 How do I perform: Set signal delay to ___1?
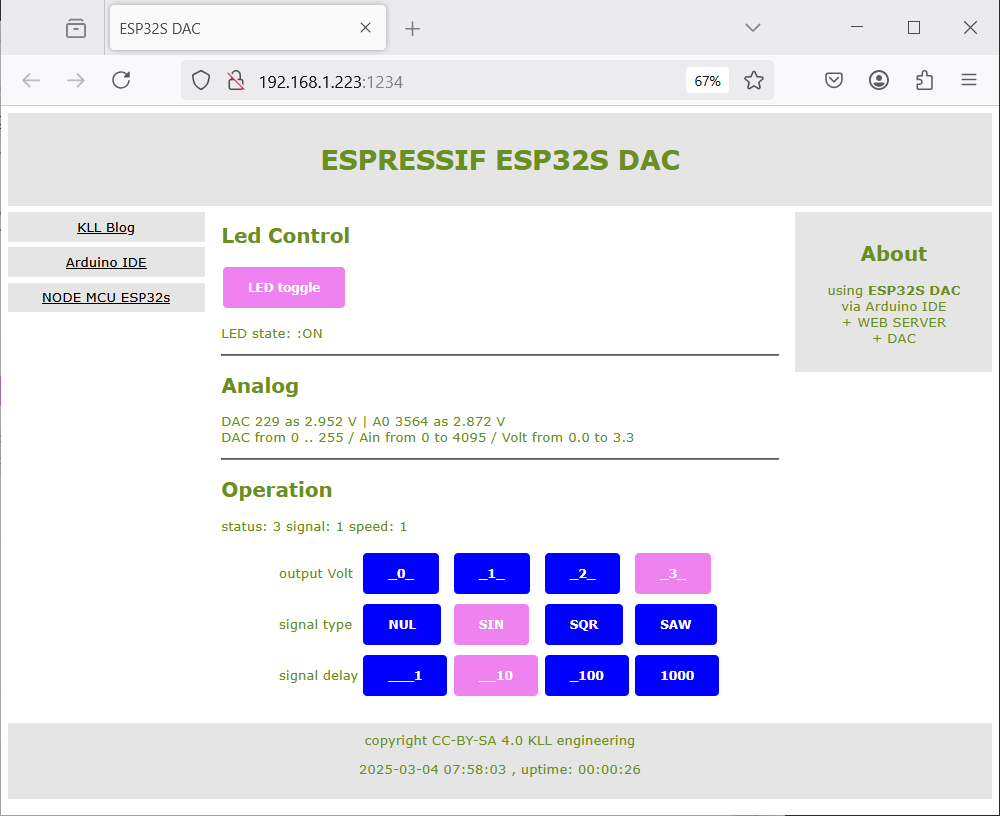(405, 676)
